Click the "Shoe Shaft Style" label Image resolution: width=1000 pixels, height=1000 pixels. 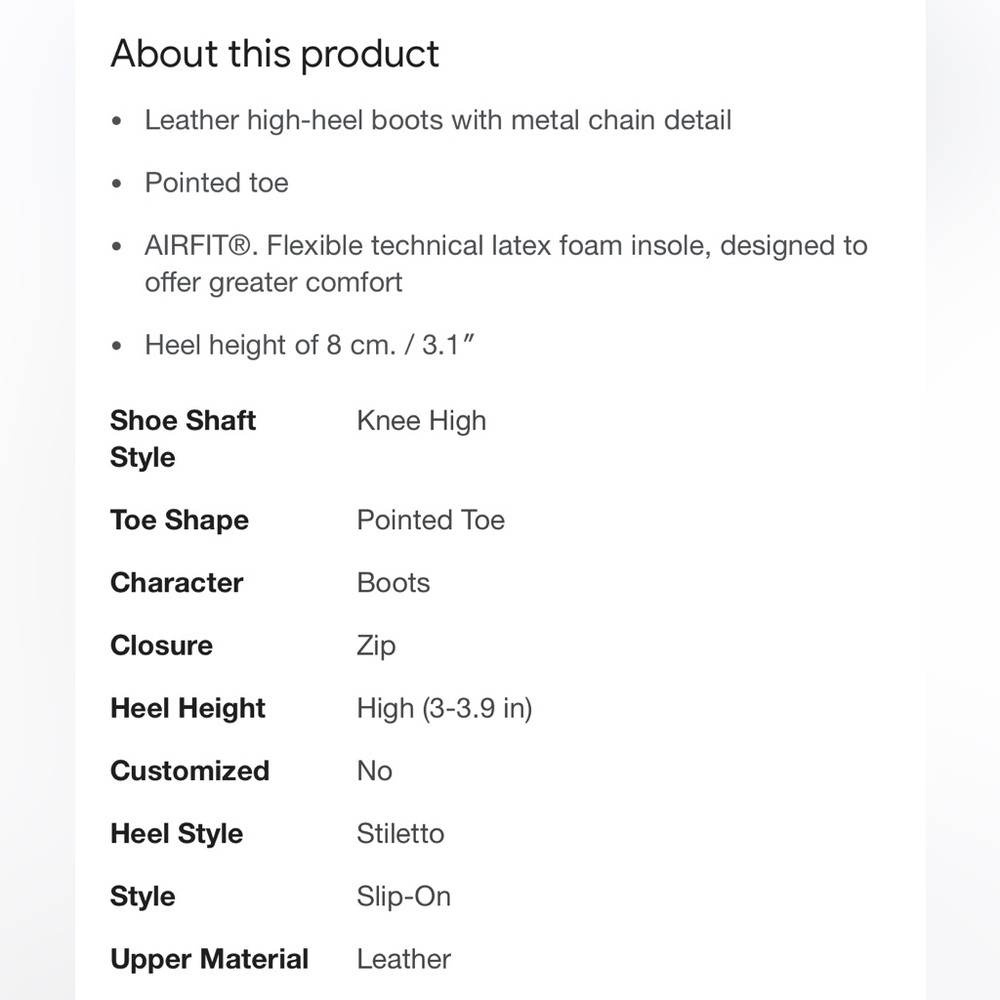183,439
